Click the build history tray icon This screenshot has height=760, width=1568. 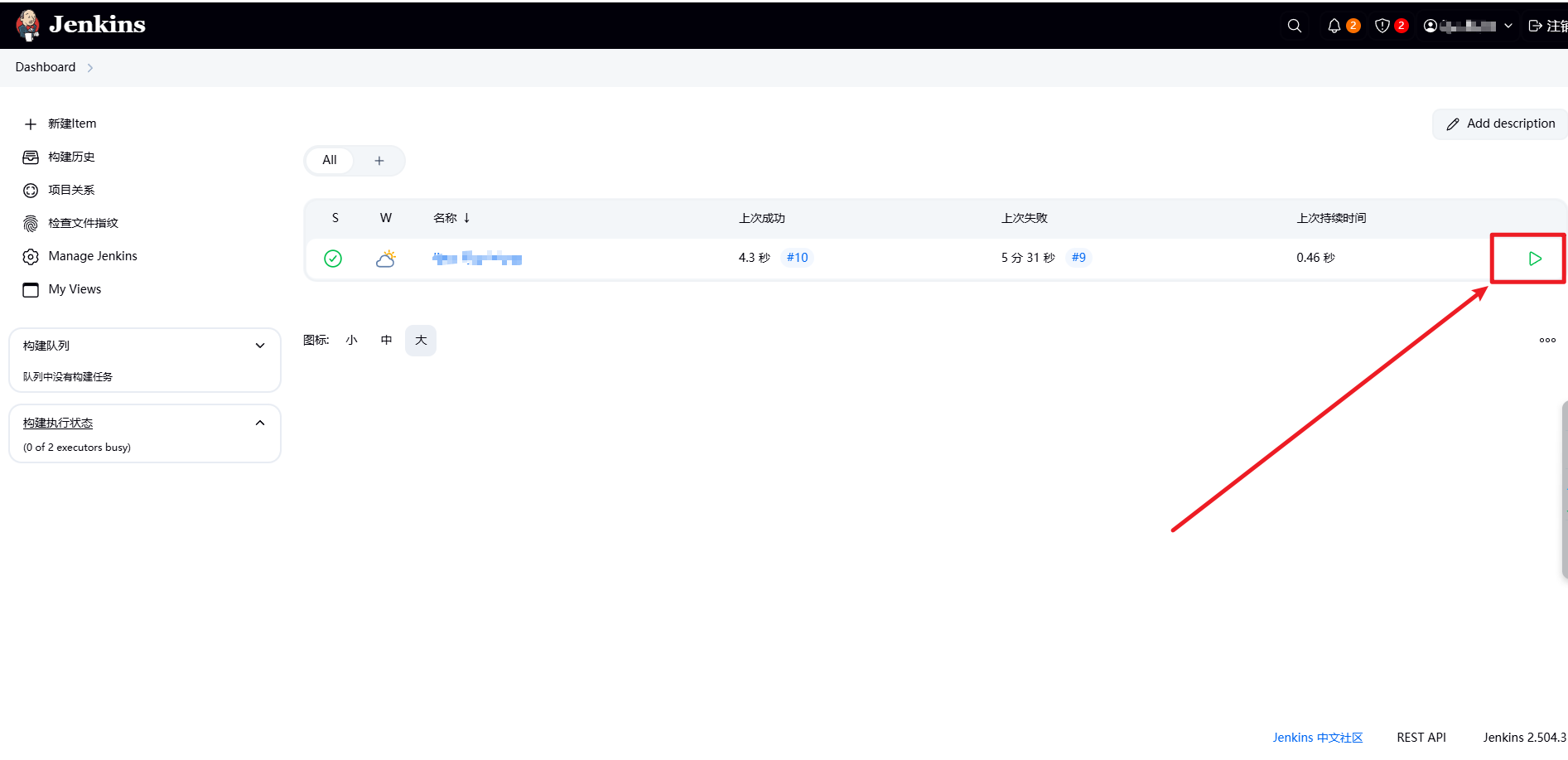[x=31, y=157]
